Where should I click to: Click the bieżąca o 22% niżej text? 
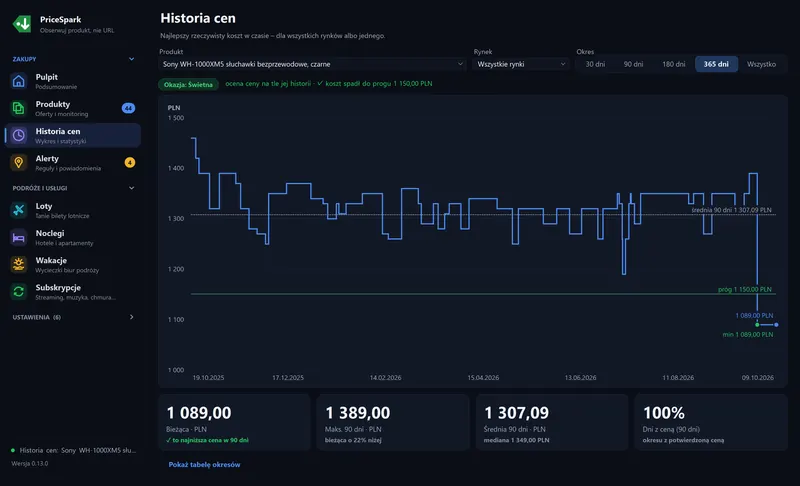[x=353, y=440]
